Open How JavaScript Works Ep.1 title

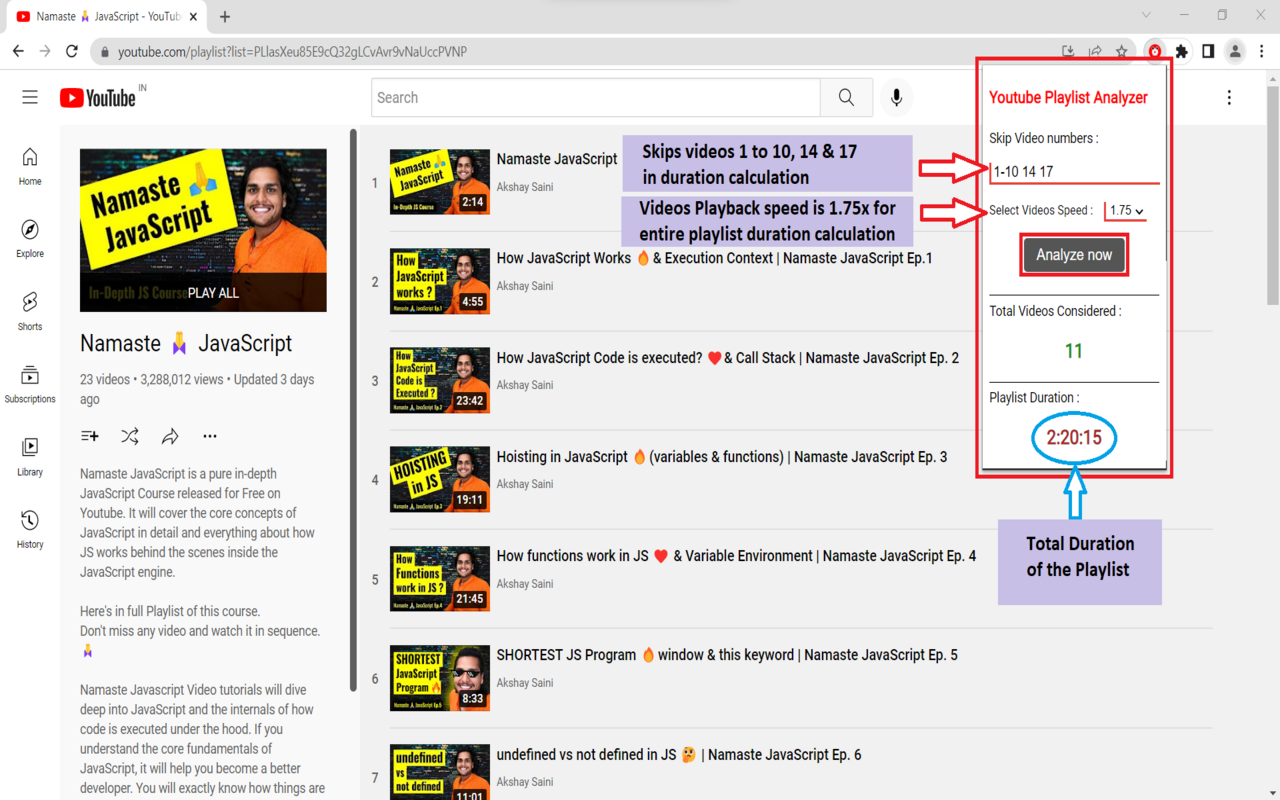[715, 258]
